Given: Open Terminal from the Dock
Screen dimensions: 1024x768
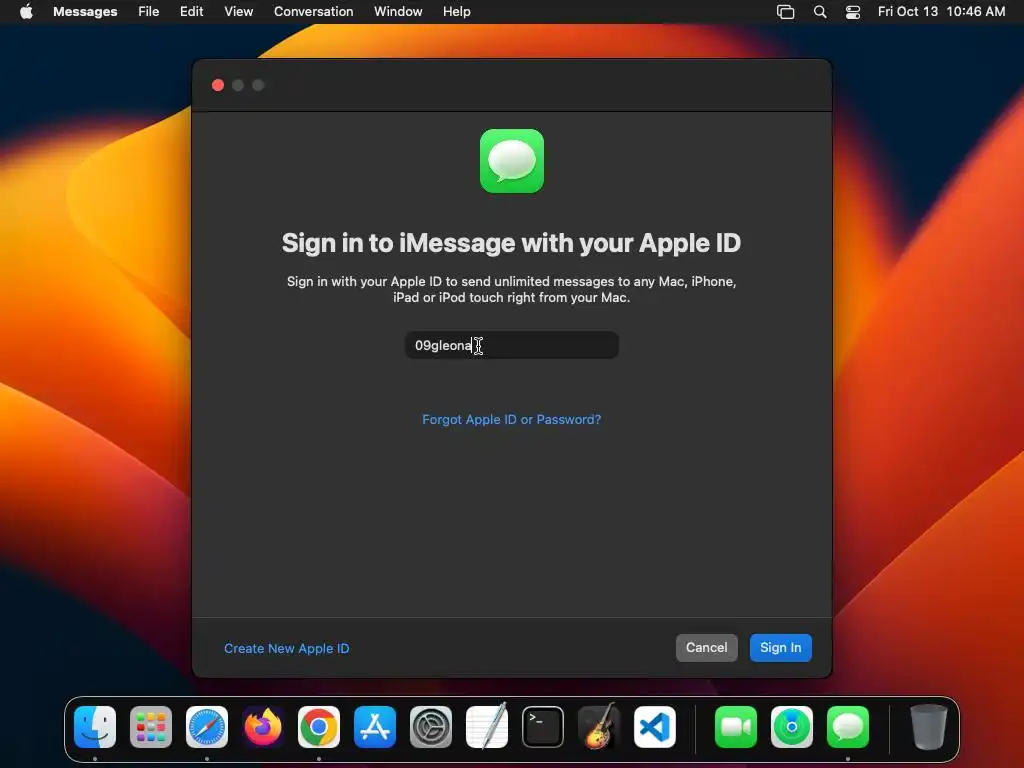Looking at the screenshot, I should click(x=543, y=726).
